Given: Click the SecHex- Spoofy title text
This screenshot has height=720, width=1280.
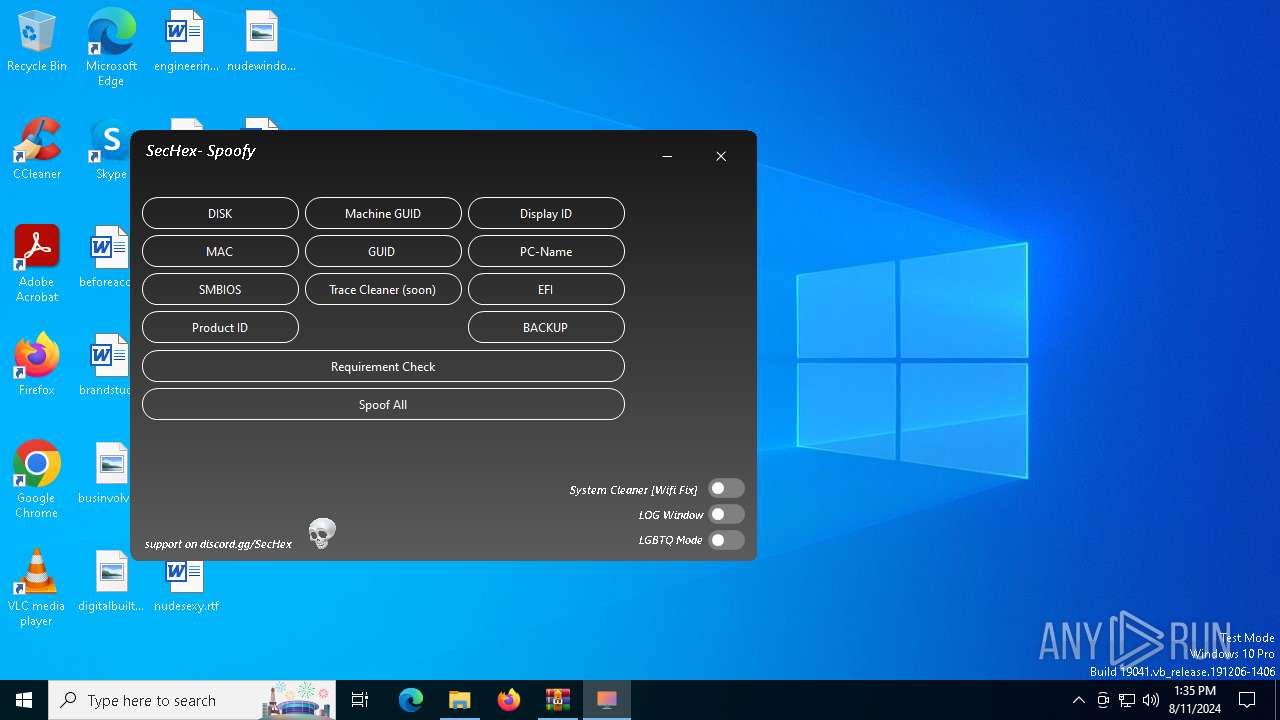Looking at the screenshot, I should (x=201, y=151).
